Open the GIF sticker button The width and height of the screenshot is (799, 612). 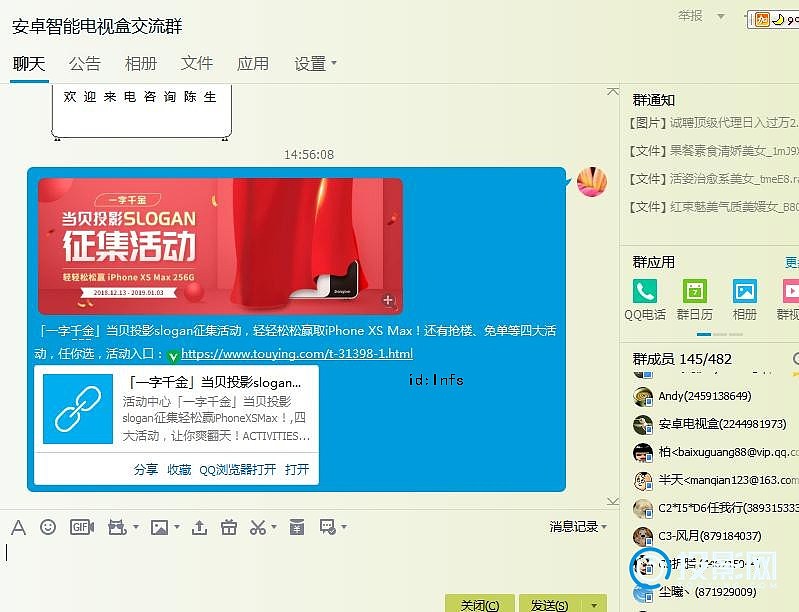point(82,527)
